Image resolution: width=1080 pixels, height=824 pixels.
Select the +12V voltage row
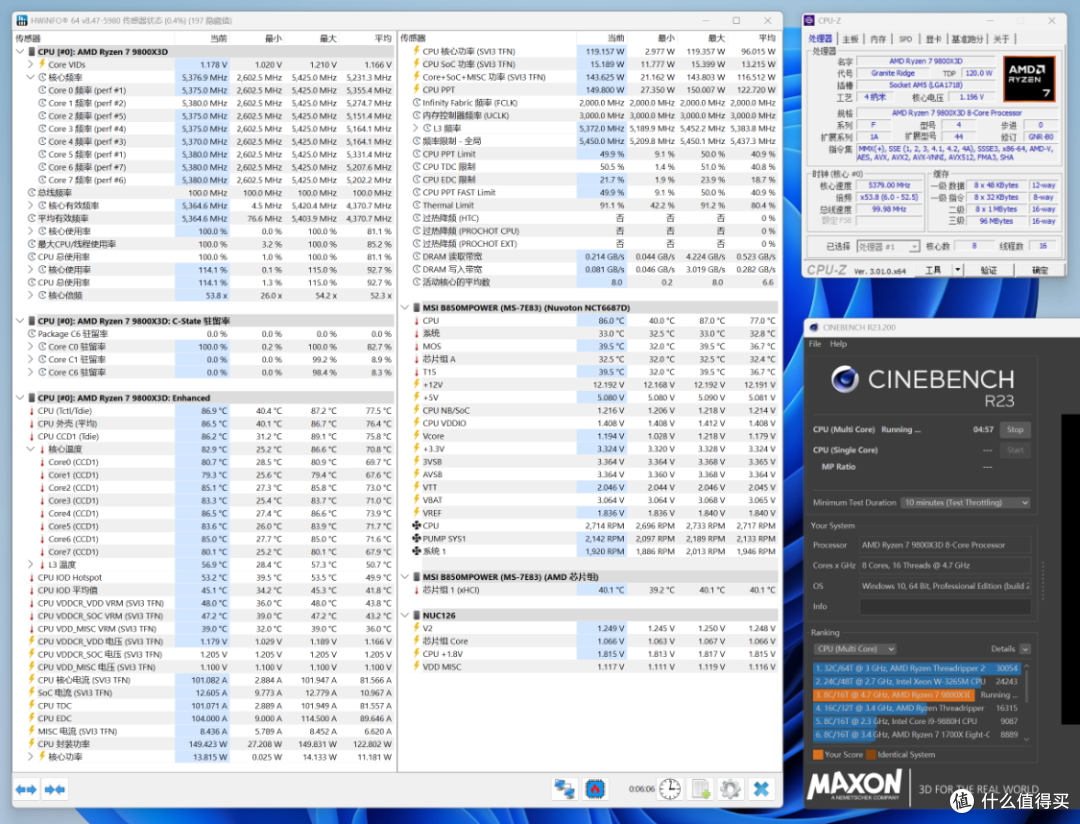pyautogui.click(x=595, y=384)
